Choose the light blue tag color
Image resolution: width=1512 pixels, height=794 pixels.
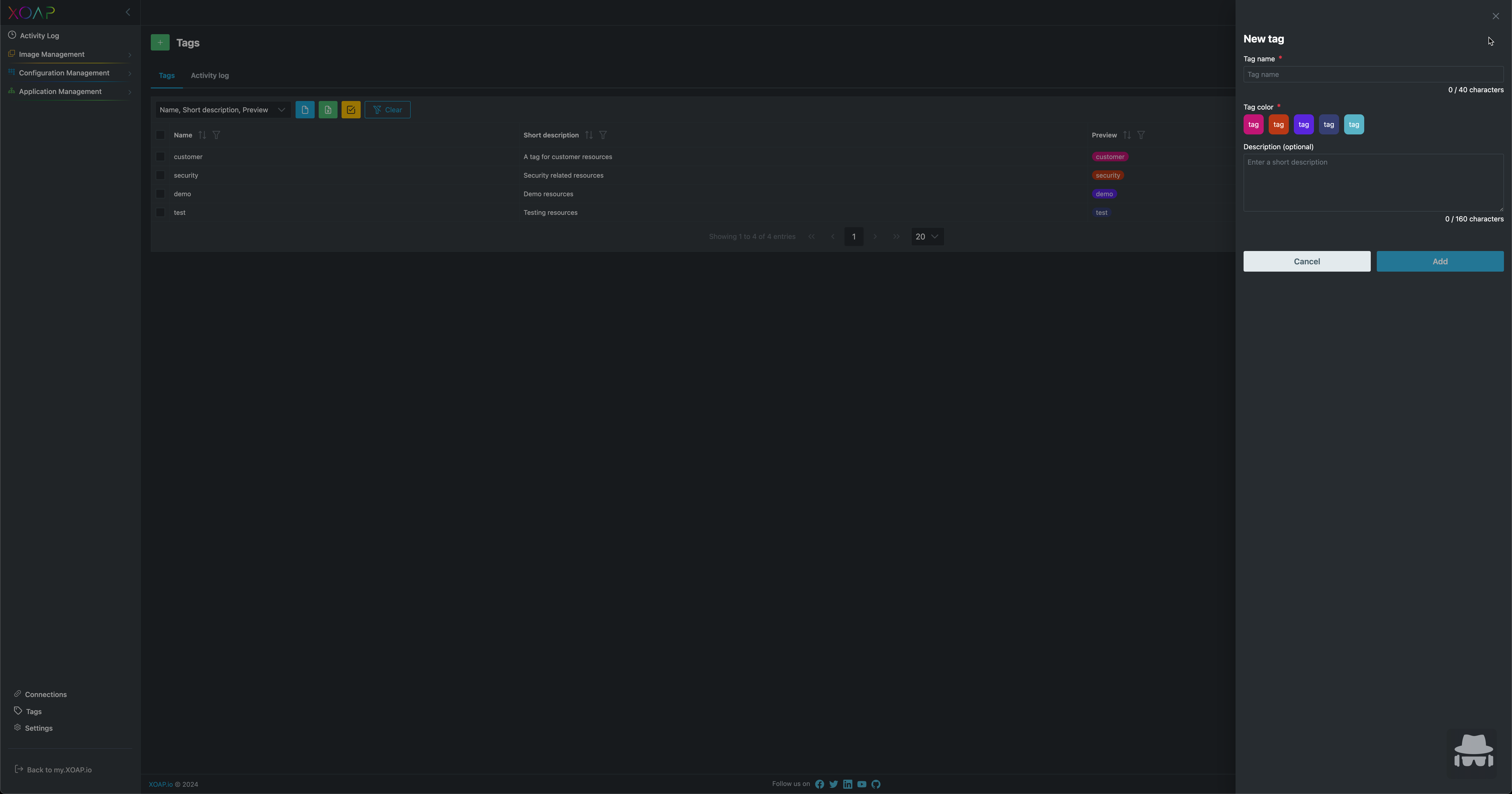[1354, 124]
